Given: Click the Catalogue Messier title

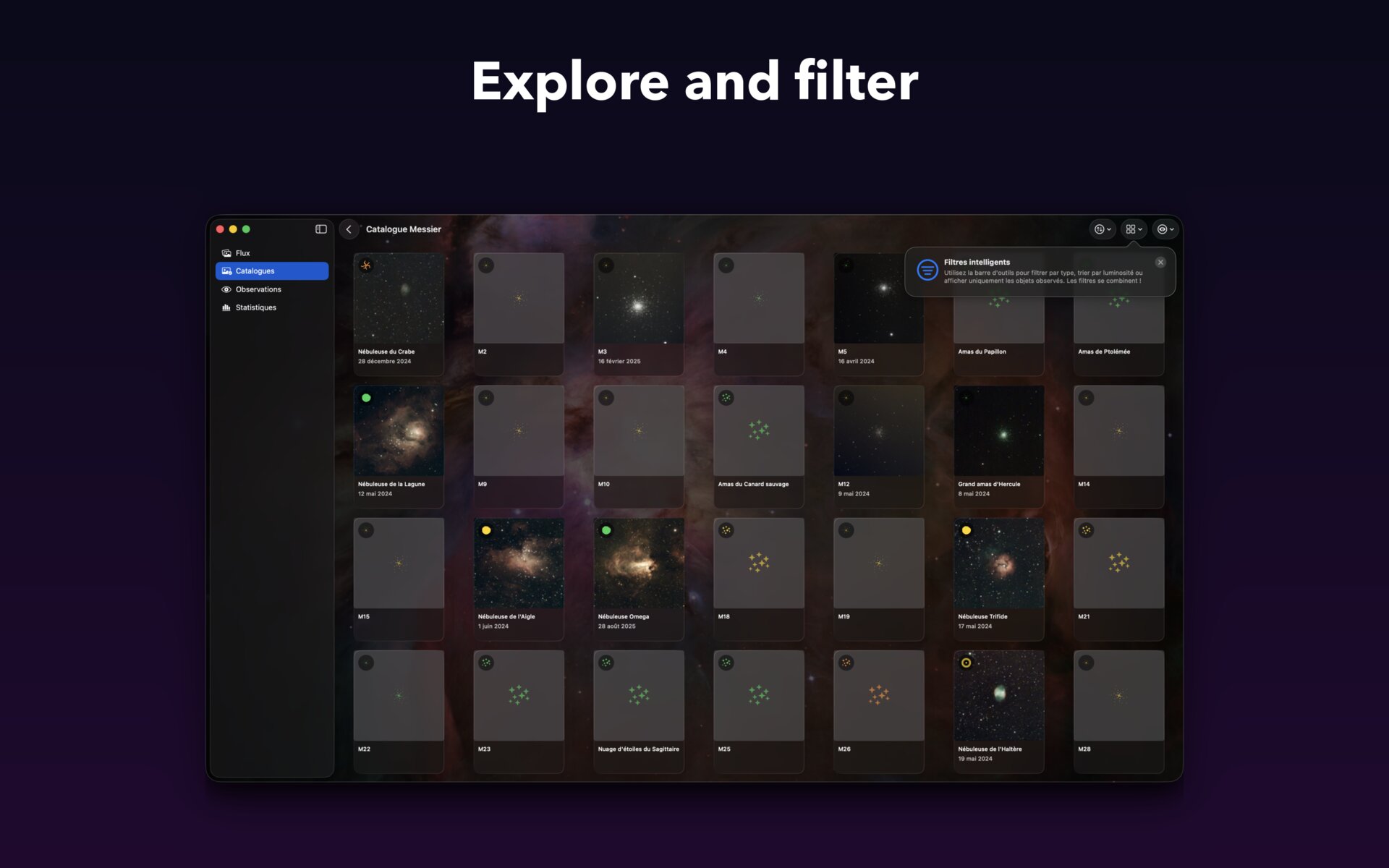Looking at the screenshot, I should click(404, 229).
